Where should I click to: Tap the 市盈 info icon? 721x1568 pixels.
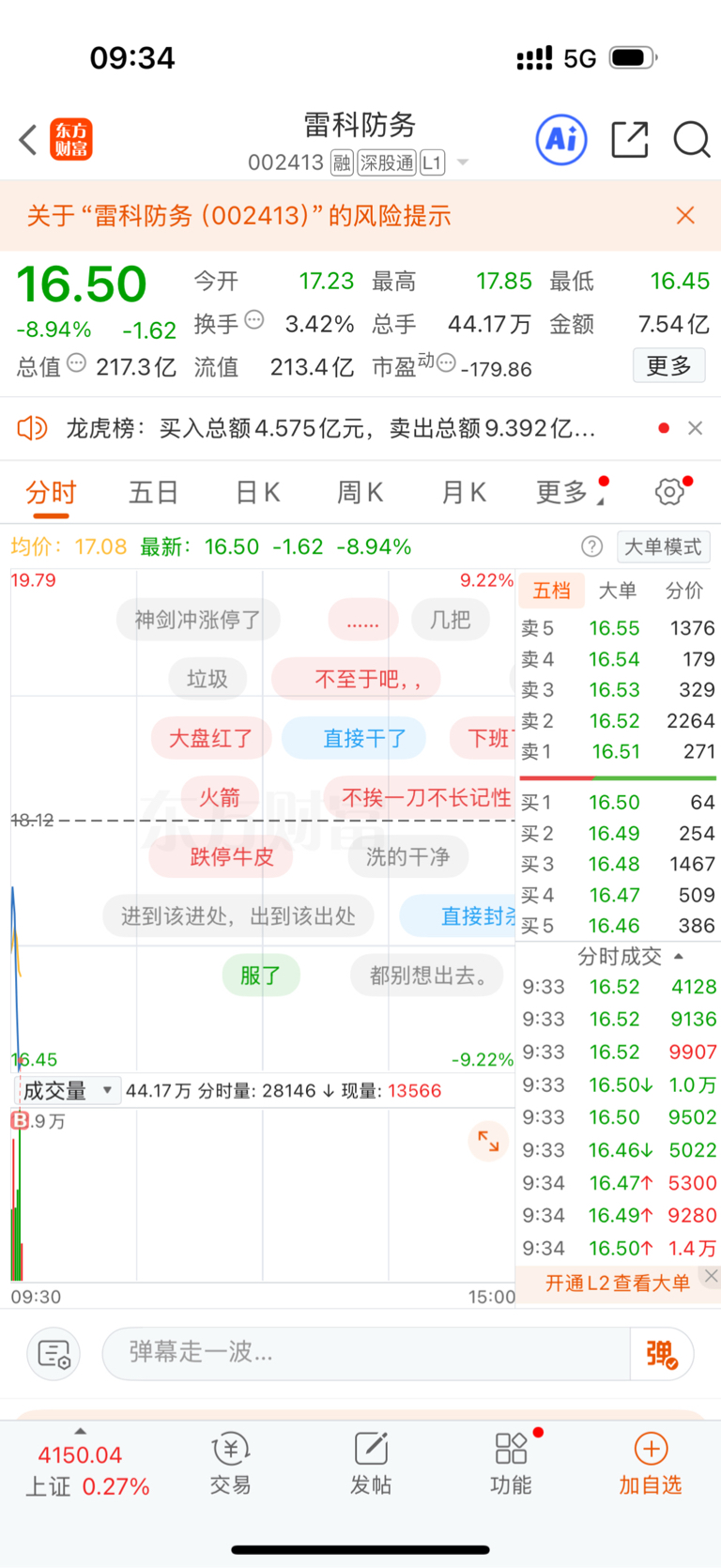pyautogui.click(x=447, y=362)
